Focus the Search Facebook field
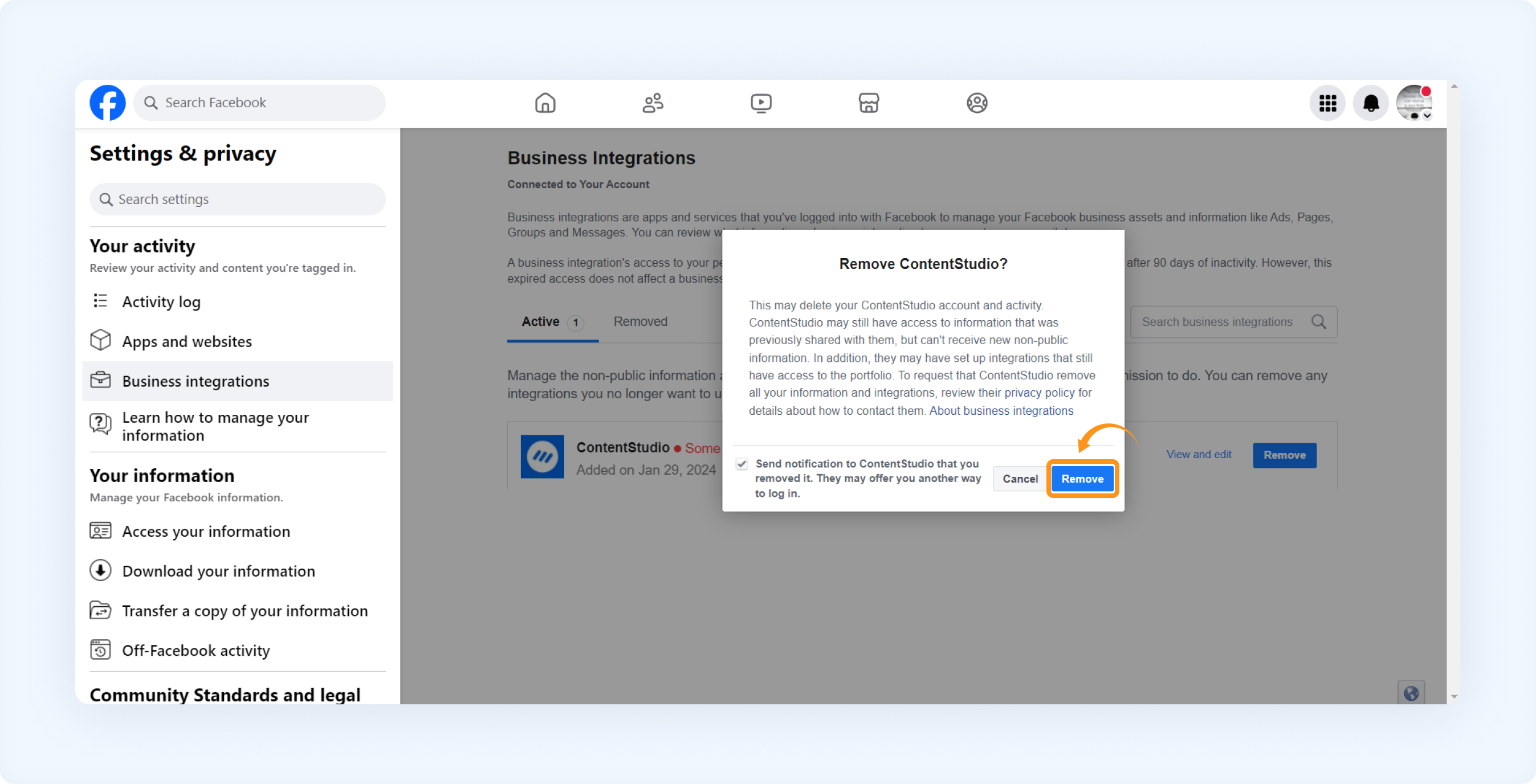Image resolution: width=1536 pixels, height=784 pixels. point(259,103)
